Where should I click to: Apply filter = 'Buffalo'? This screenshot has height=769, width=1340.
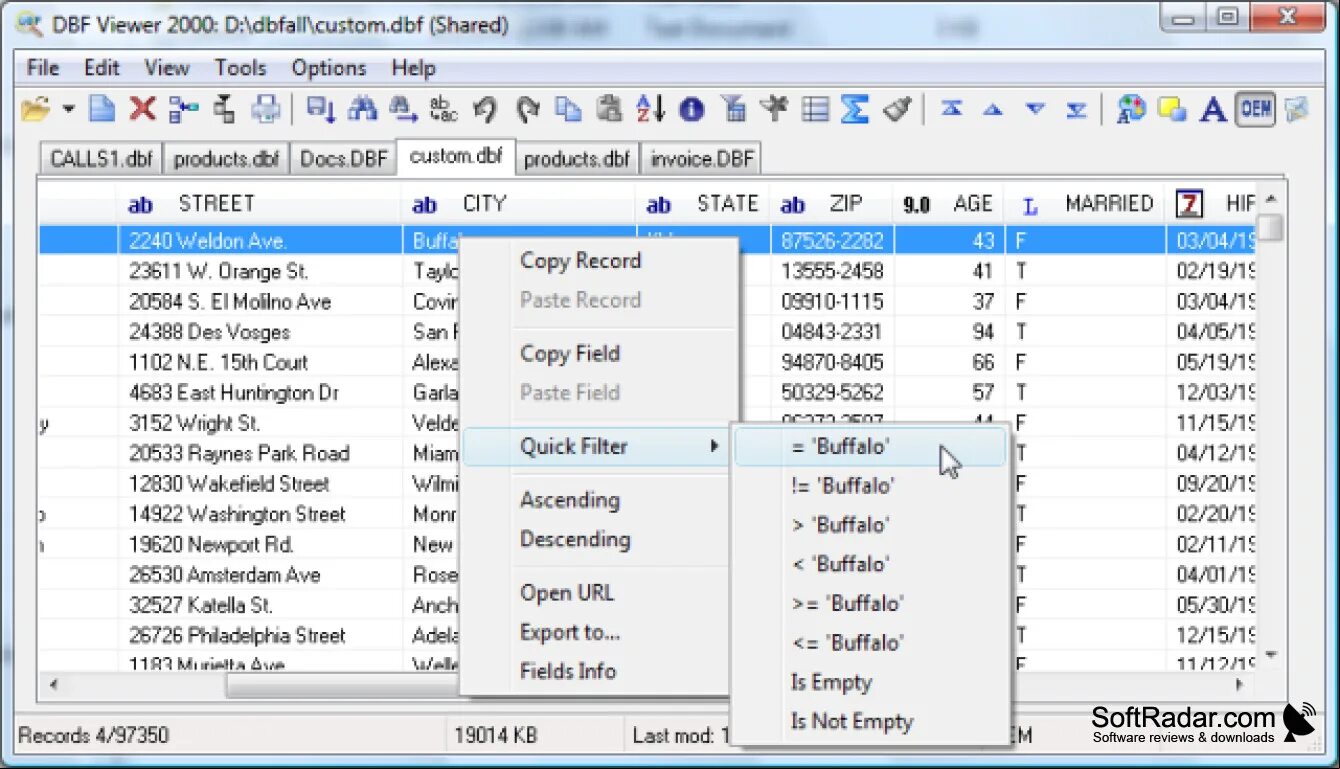coord(870,447)
